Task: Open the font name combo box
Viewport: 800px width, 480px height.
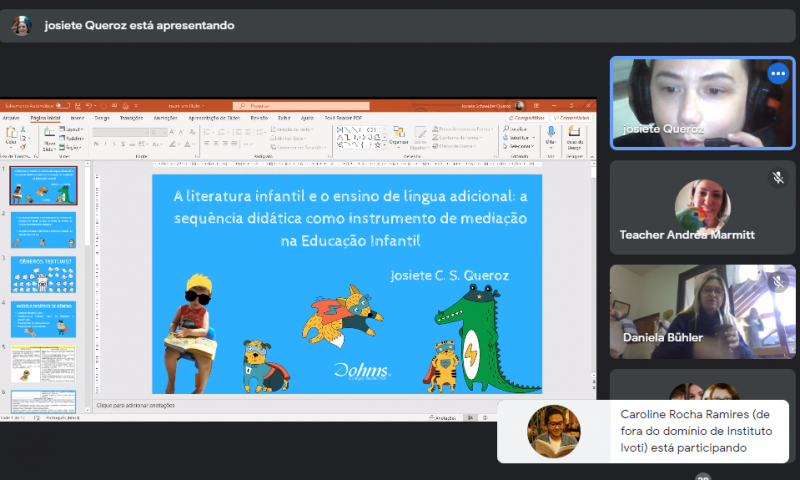Action: click(x=121, y=132)
